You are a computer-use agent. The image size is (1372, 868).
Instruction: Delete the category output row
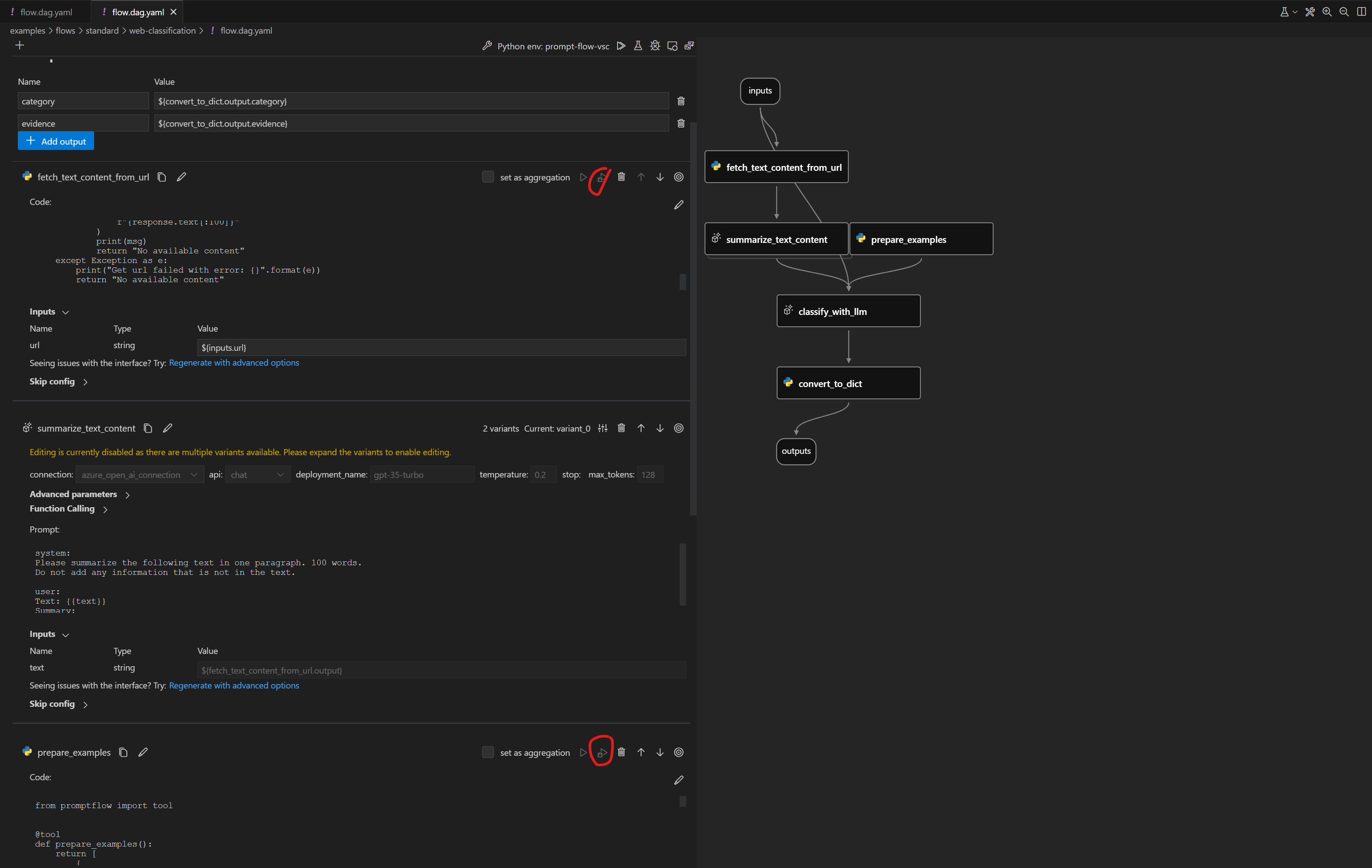[681, 101]
